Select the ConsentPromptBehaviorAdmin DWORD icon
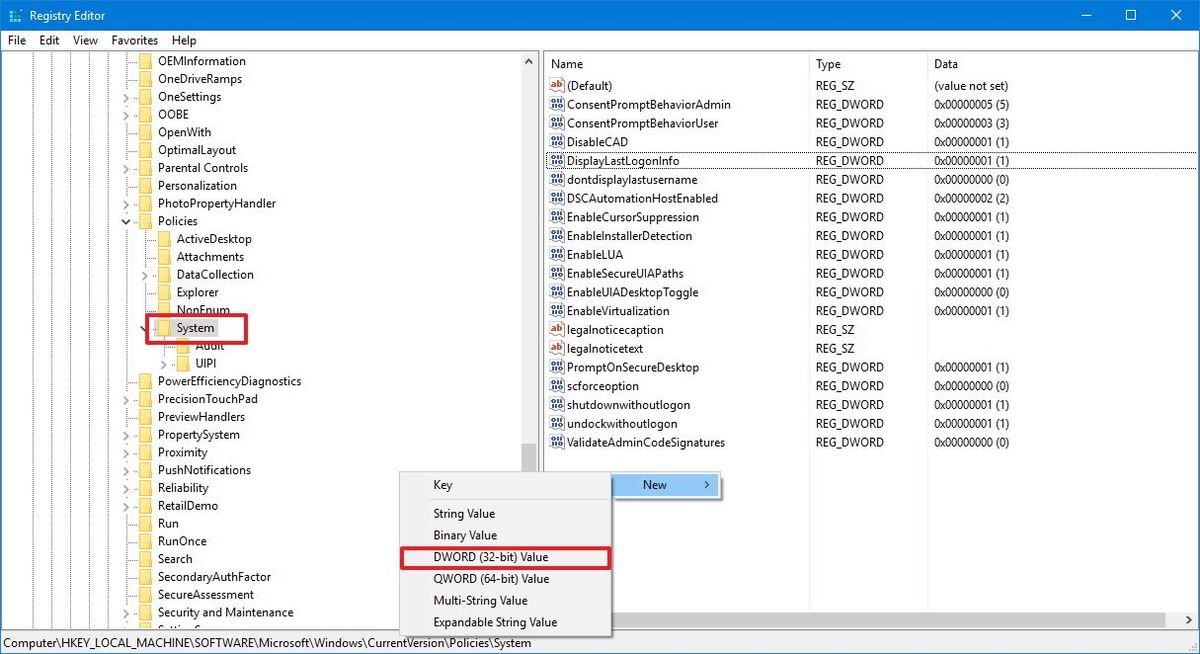 [557, 104]
